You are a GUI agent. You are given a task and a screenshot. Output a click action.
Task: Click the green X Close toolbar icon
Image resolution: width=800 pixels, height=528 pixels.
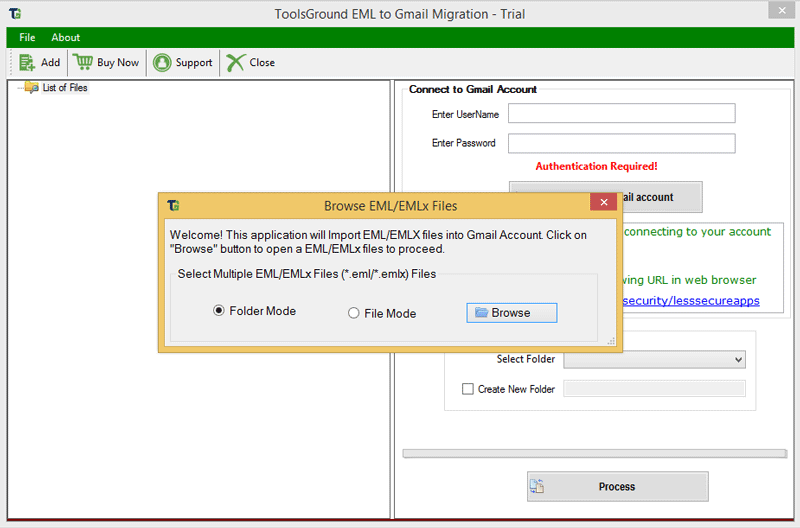235,62
